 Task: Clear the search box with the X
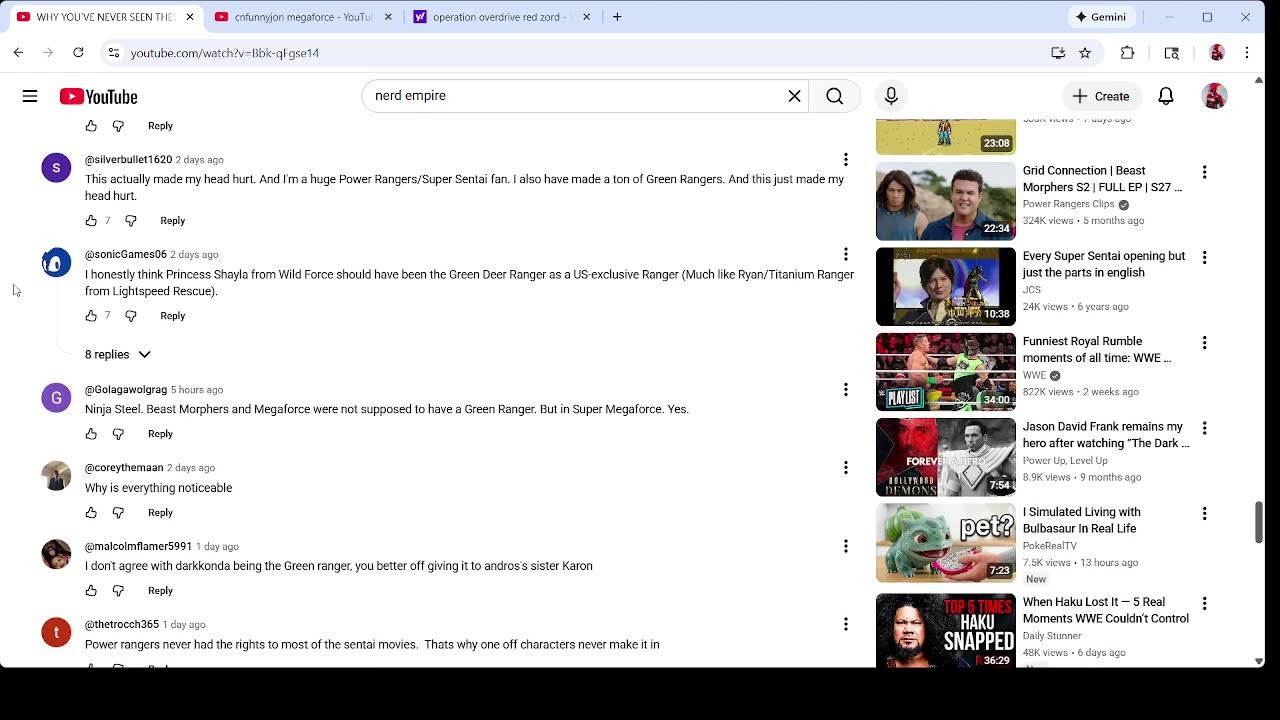pos(794,96)
